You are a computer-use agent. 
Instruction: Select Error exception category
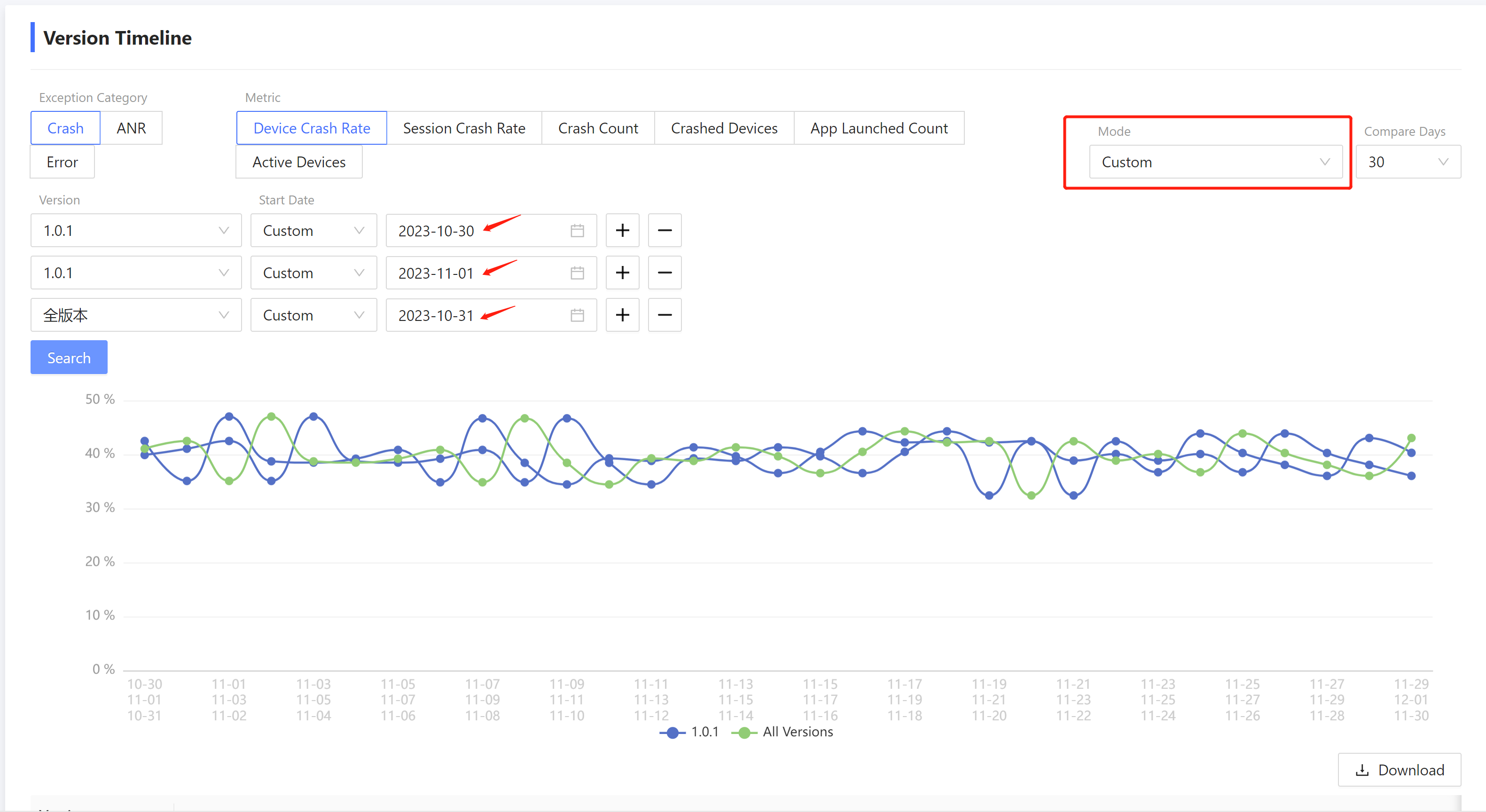tap(63, 162)
